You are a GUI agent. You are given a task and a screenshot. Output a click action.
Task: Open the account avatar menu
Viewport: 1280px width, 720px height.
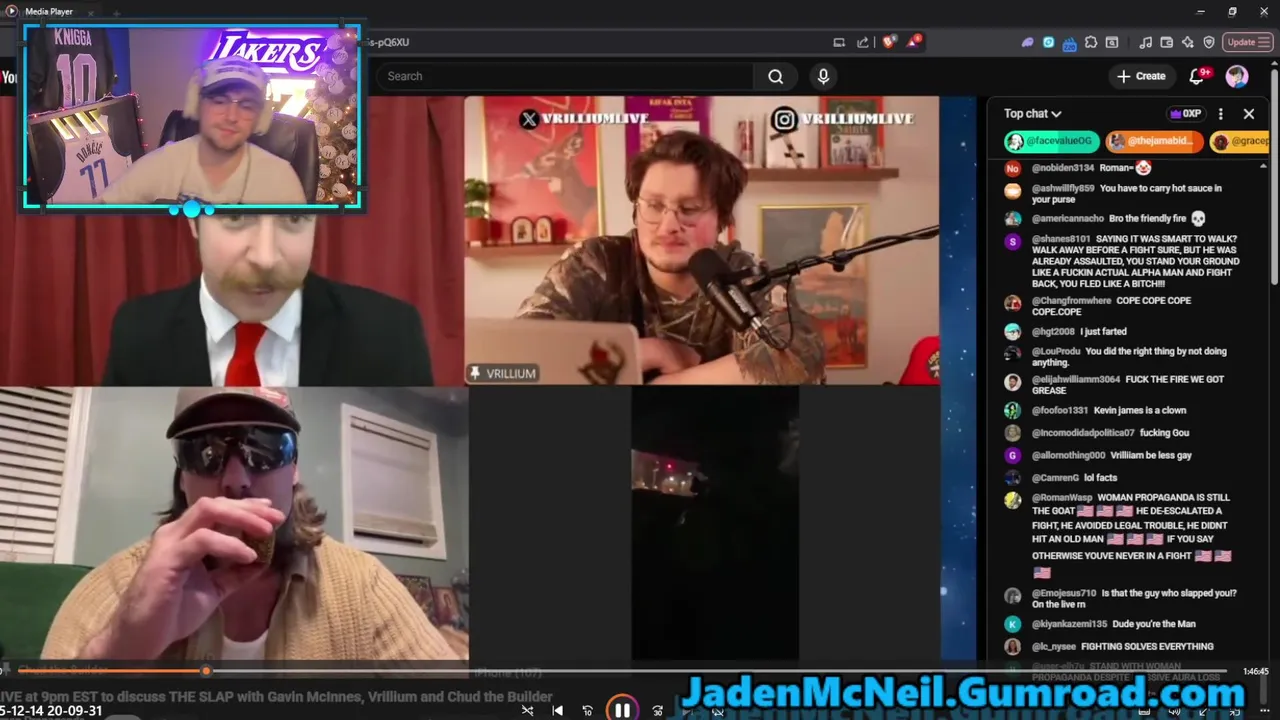[1237, 76]
